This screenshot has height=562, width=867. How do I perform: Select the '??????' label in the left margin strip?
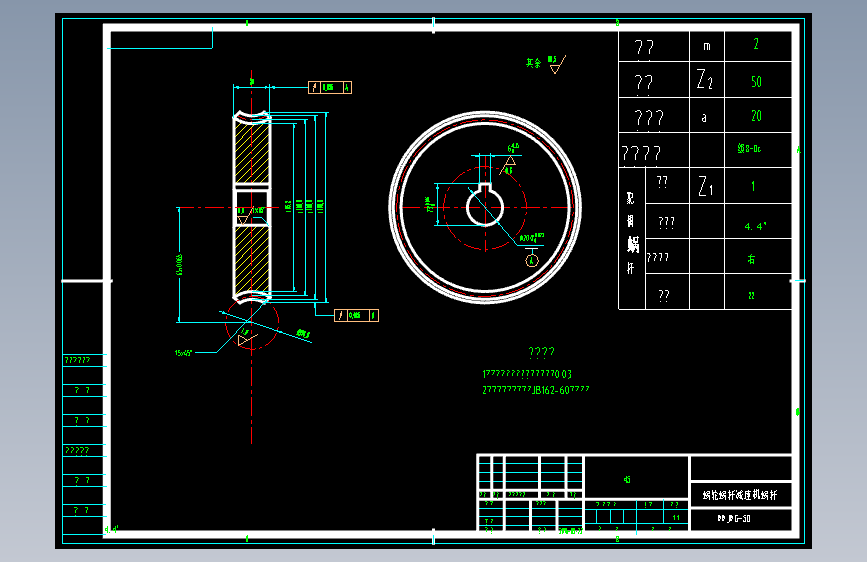77,360
